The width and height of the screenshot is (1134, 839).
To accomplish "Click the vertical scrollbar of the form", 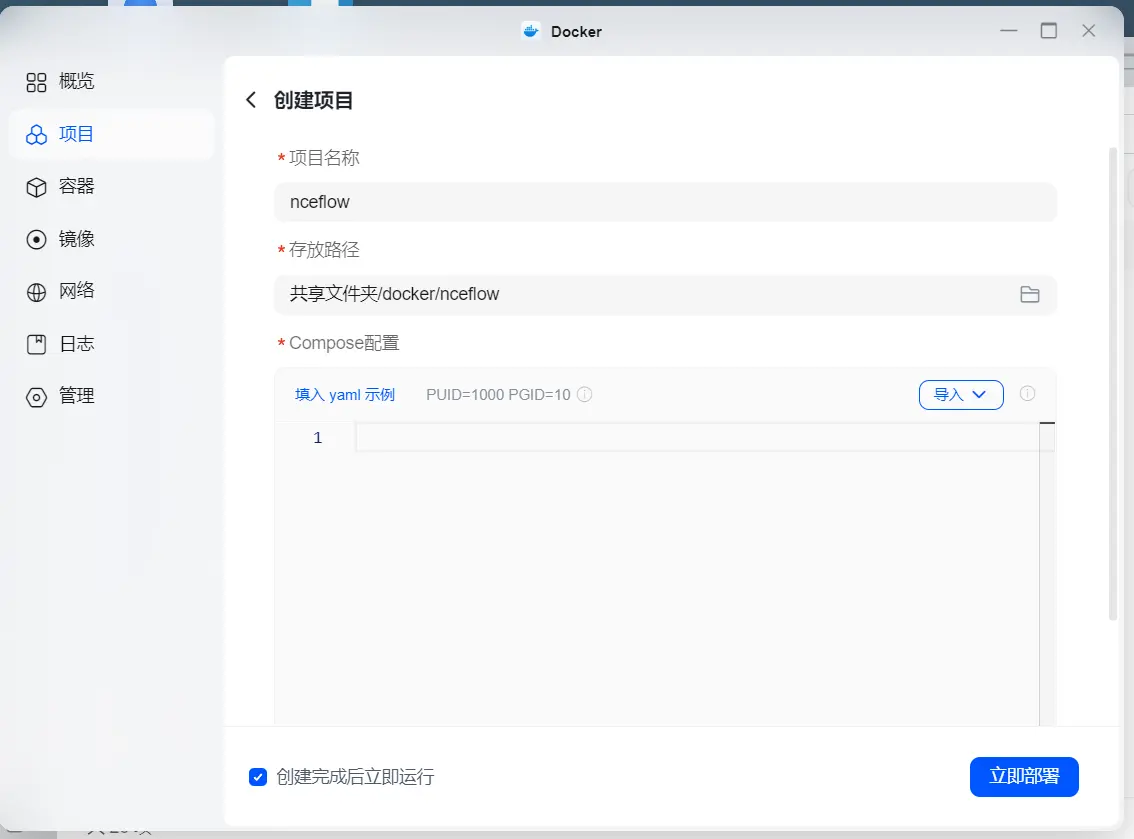I will tap(1113, 383).
